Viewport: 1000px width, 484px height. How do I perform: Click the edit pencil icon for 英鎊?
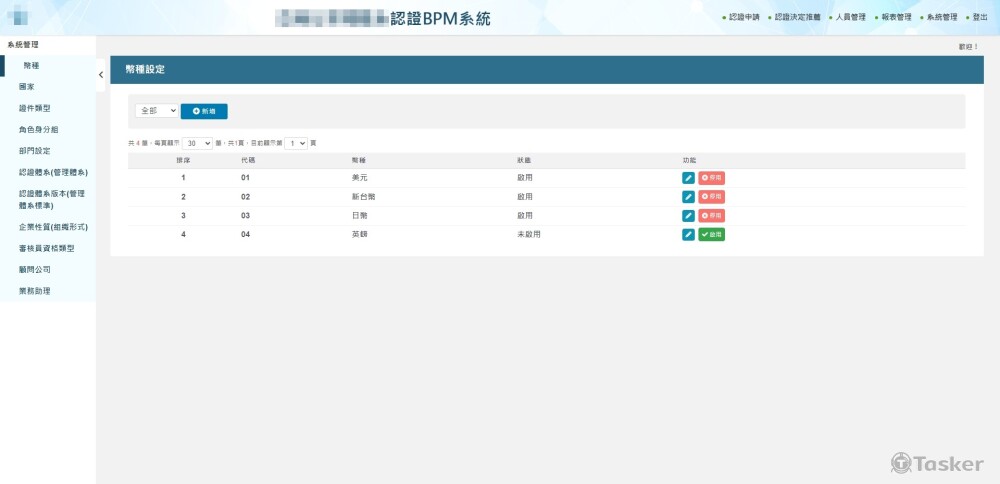[688, 235]
